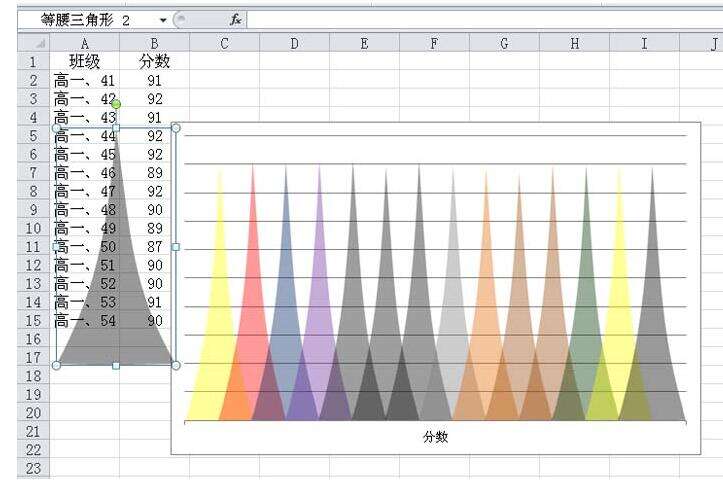723x489 pixels.
Task: Select row header 20
Action: (34, 413)
